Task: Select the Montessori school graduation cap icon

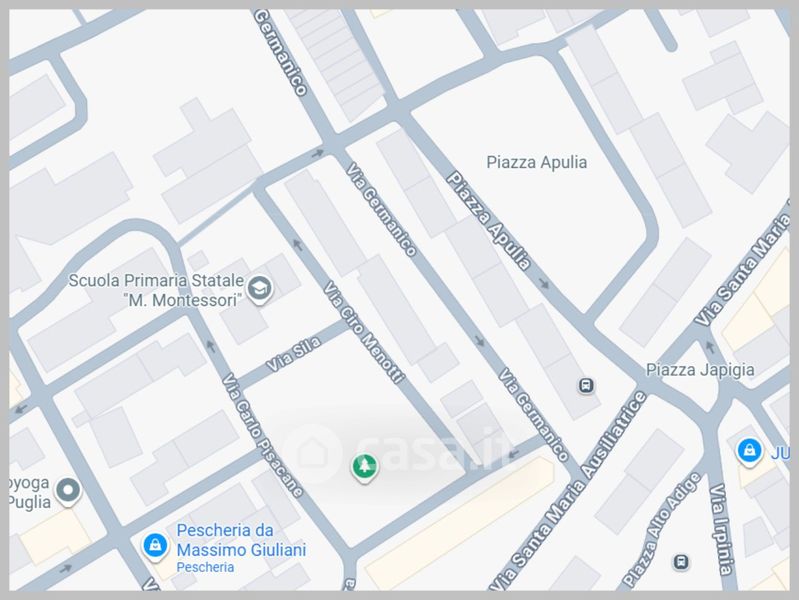Action: (260, 290)
